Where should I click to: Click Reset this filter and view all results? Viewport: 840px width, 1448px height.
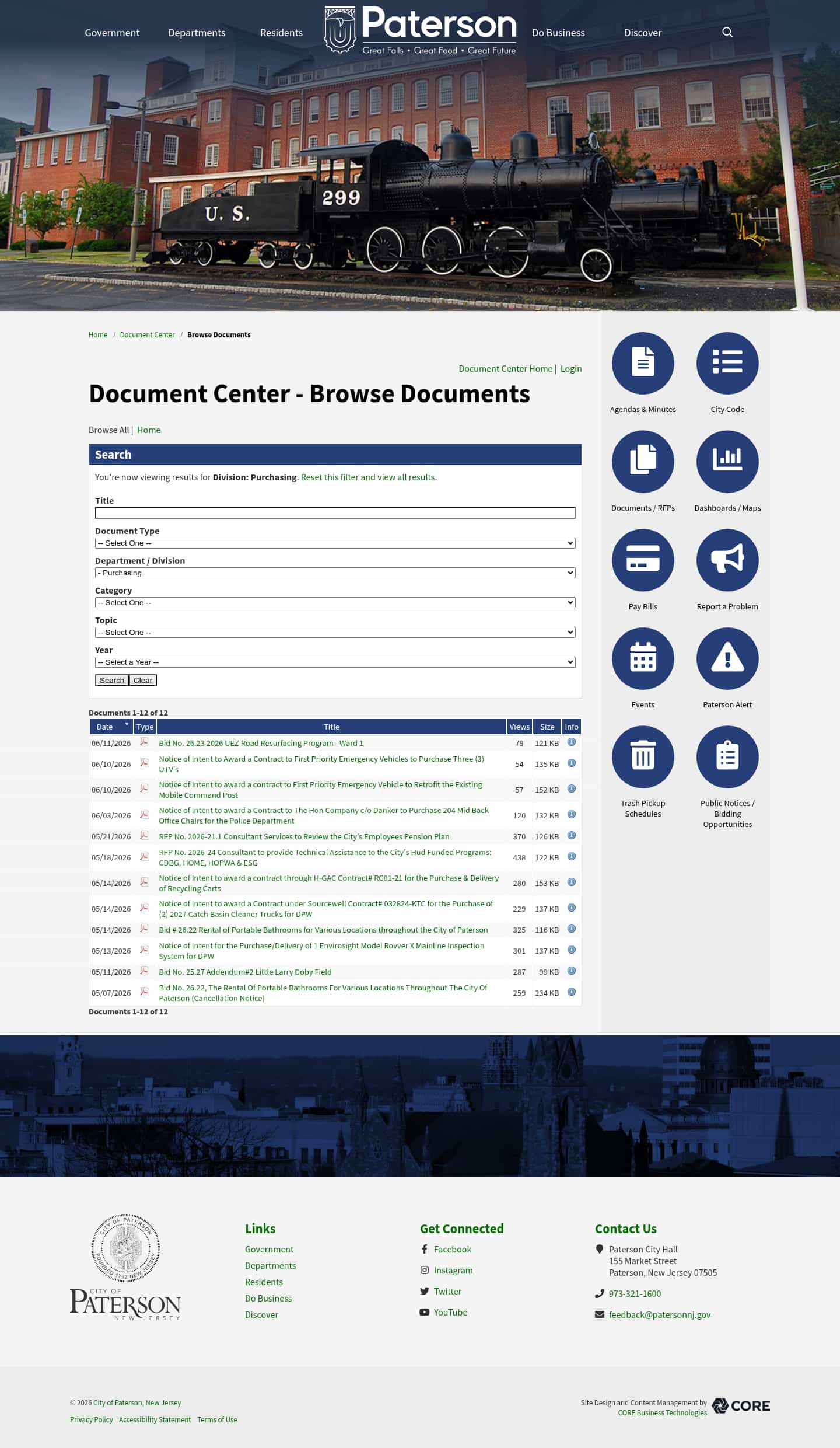369,477
